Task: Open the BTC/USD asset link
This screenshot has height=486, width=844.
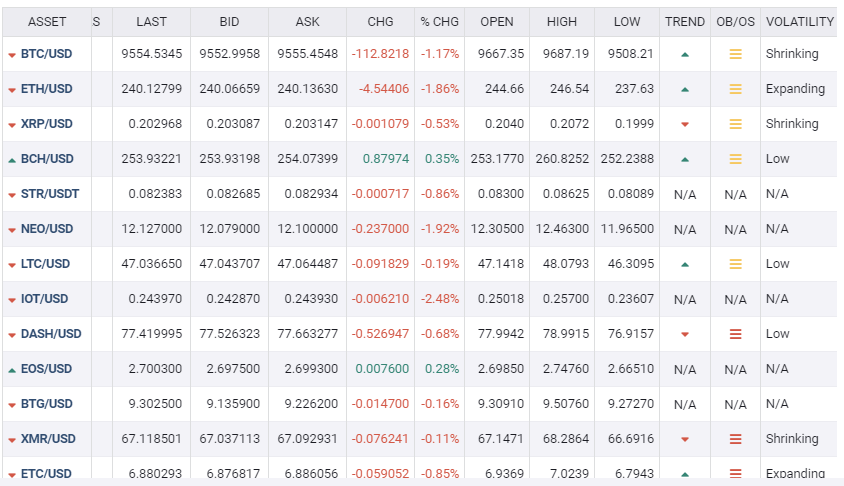Action: [46, 54]
